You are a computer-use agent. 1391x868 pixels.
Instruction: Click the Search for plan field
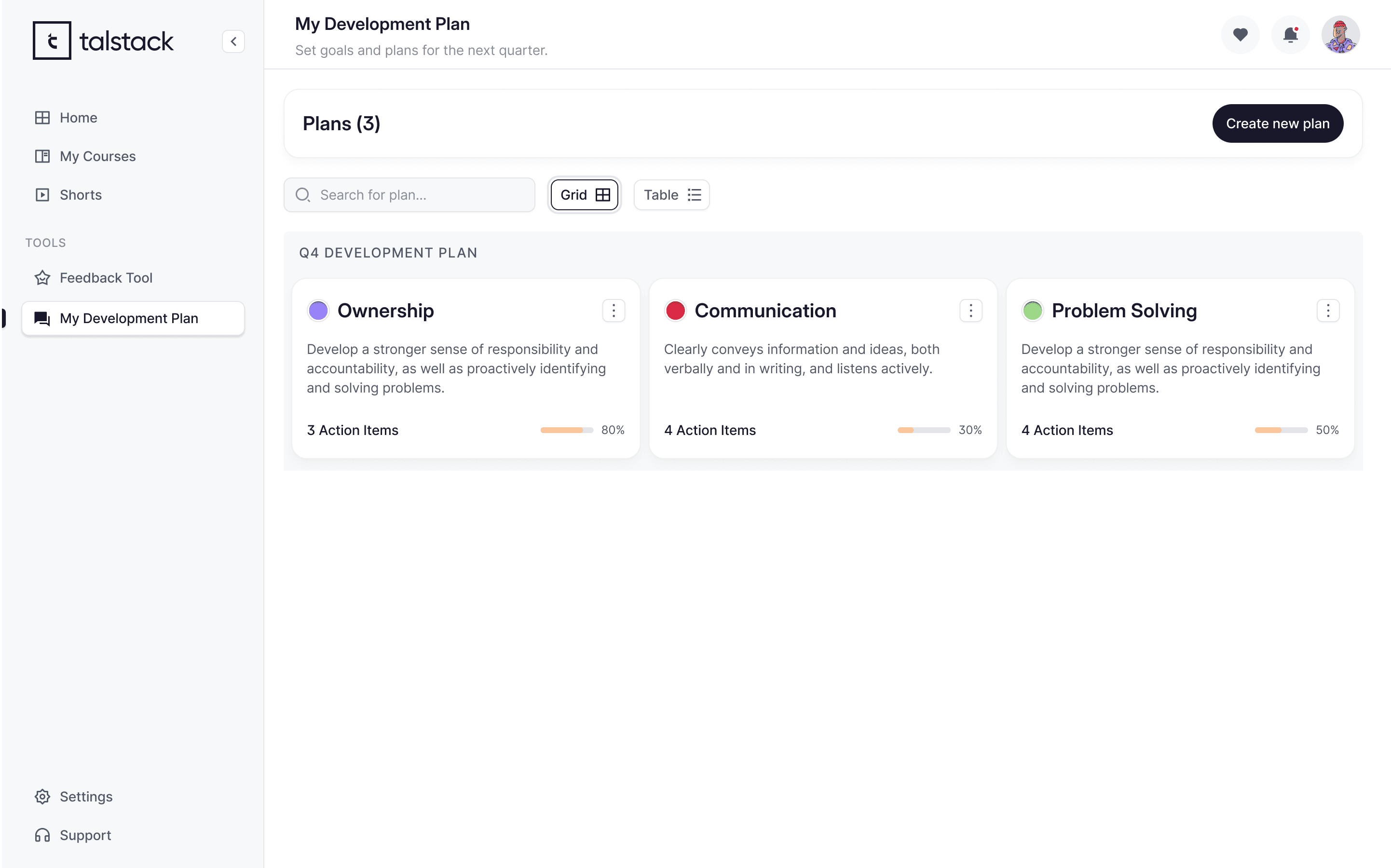tap(419, 195)
